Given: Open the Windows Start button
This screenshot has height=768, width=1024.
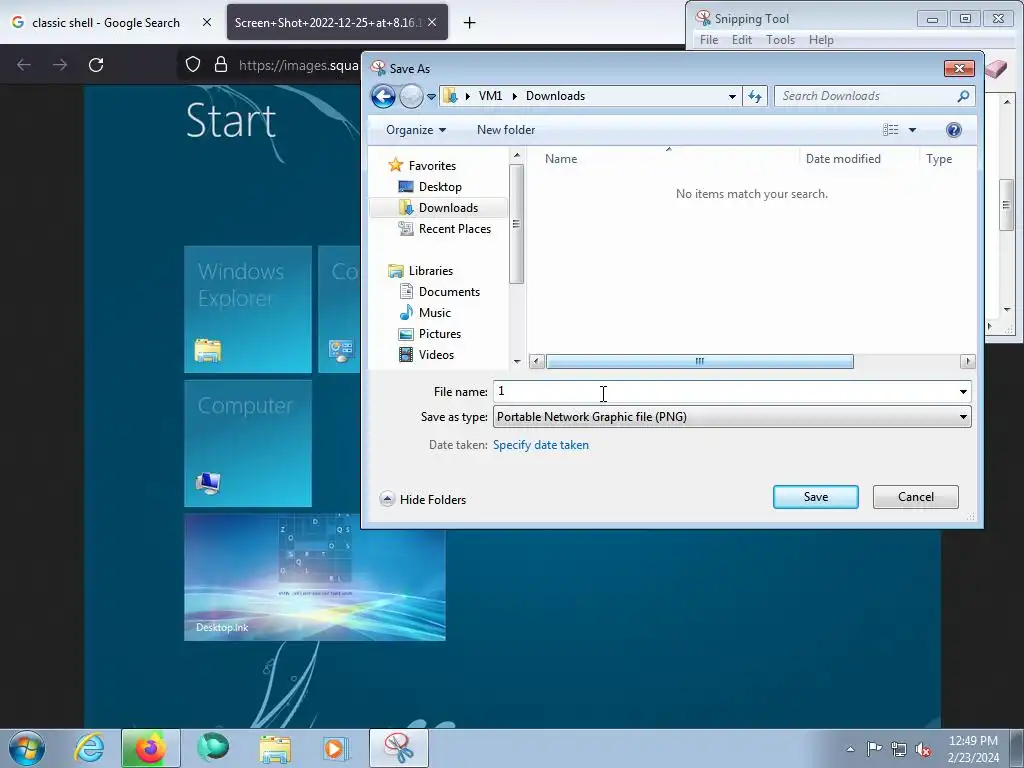Looking at the screenshot, I should [27, 748].
